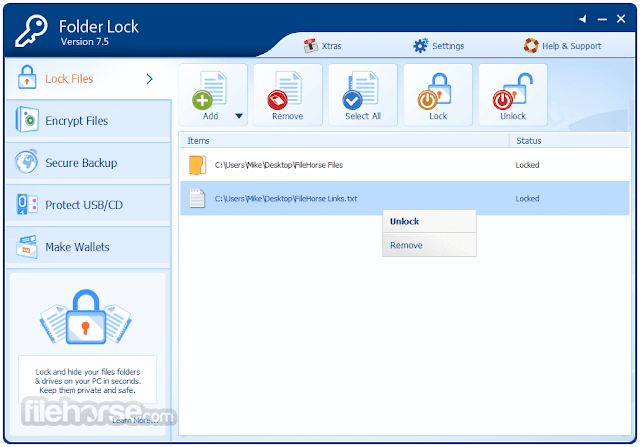640x447 pixels.
Task: Open the Lock Files section
Action: click(88, 79)
